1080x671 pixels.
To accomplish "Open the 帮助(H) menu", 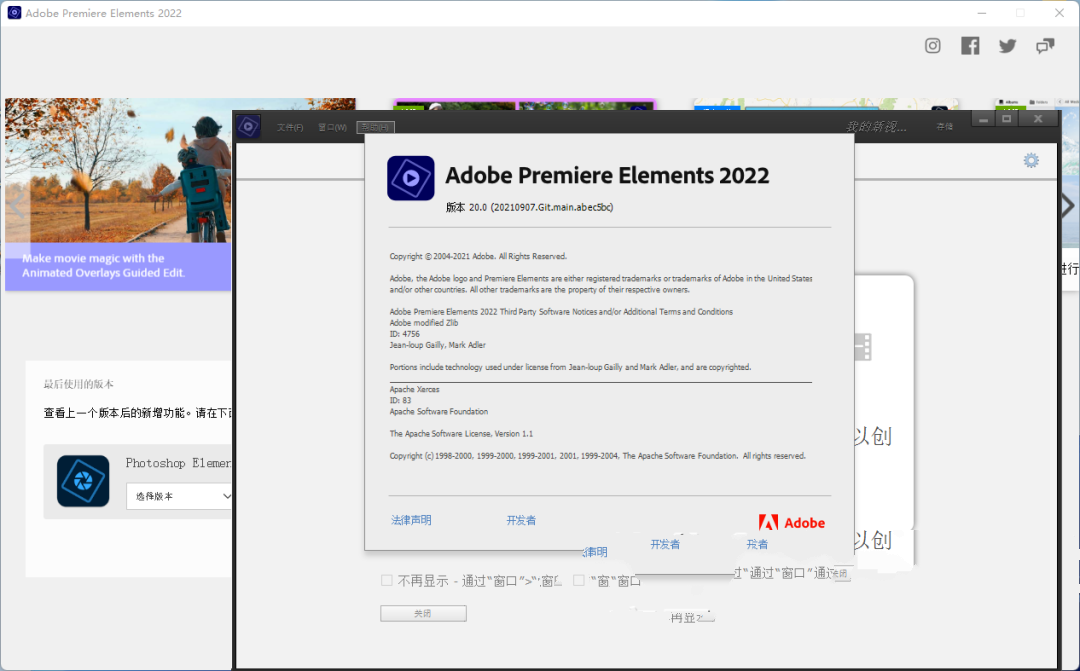I will 375,127.
